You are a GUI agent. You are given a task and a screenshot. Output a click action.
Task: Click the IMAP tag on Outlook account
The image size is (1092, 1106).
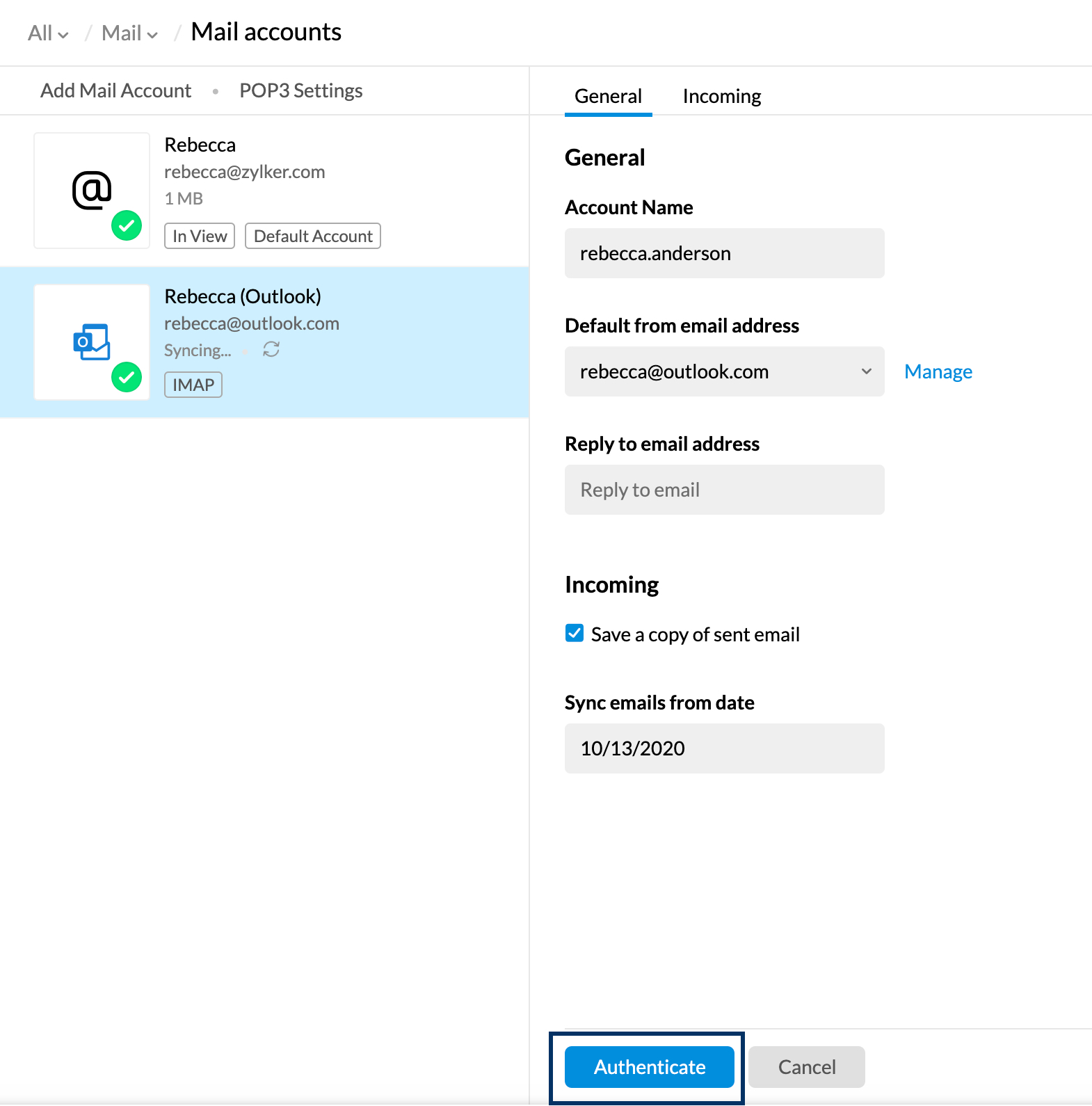click(x=193, y=385)
